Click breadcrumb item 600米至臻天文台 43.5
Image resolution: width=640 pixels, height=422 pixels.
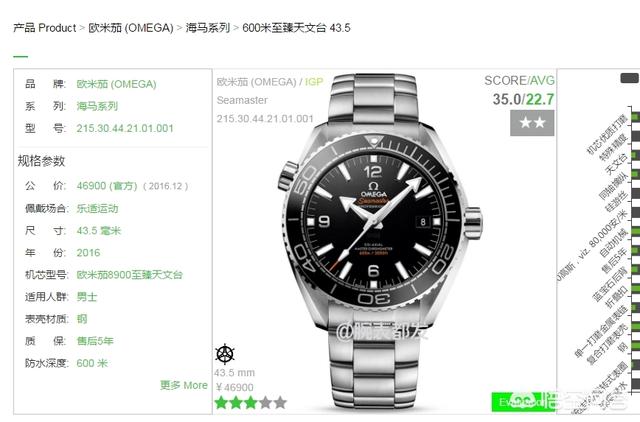click(x=296, y=28)
